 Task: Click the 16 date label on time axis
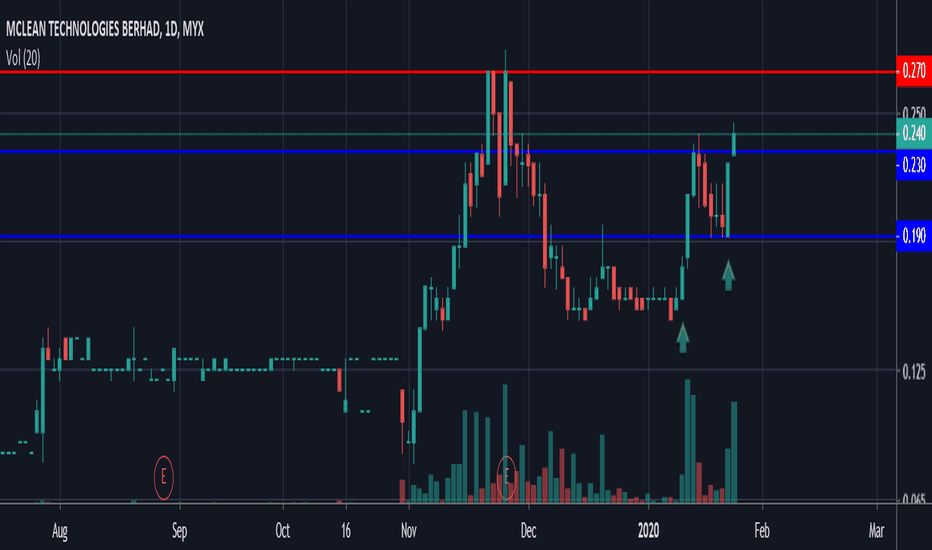(345, 530)
